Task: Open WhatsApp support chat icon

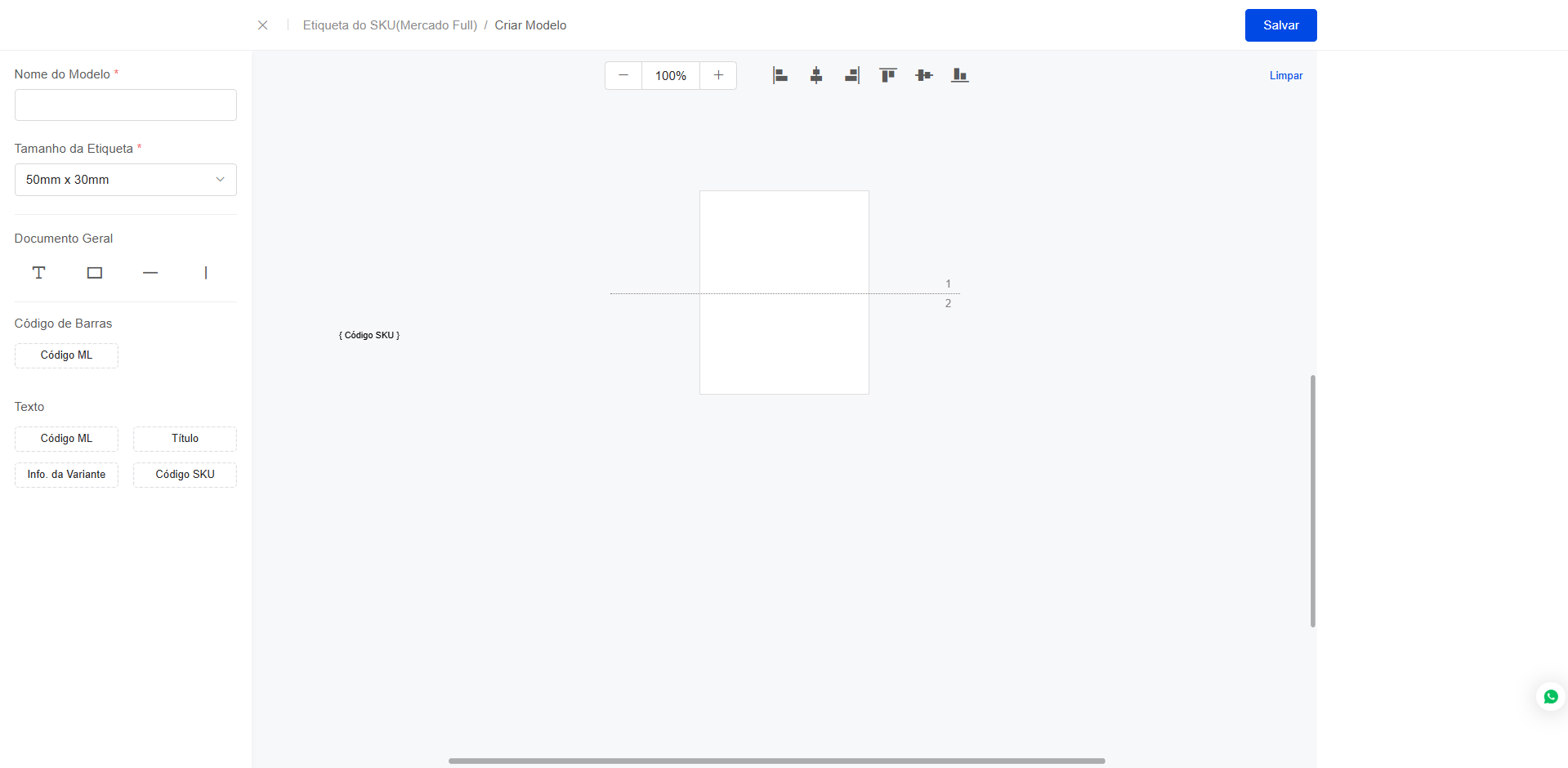Action: 1551,697
